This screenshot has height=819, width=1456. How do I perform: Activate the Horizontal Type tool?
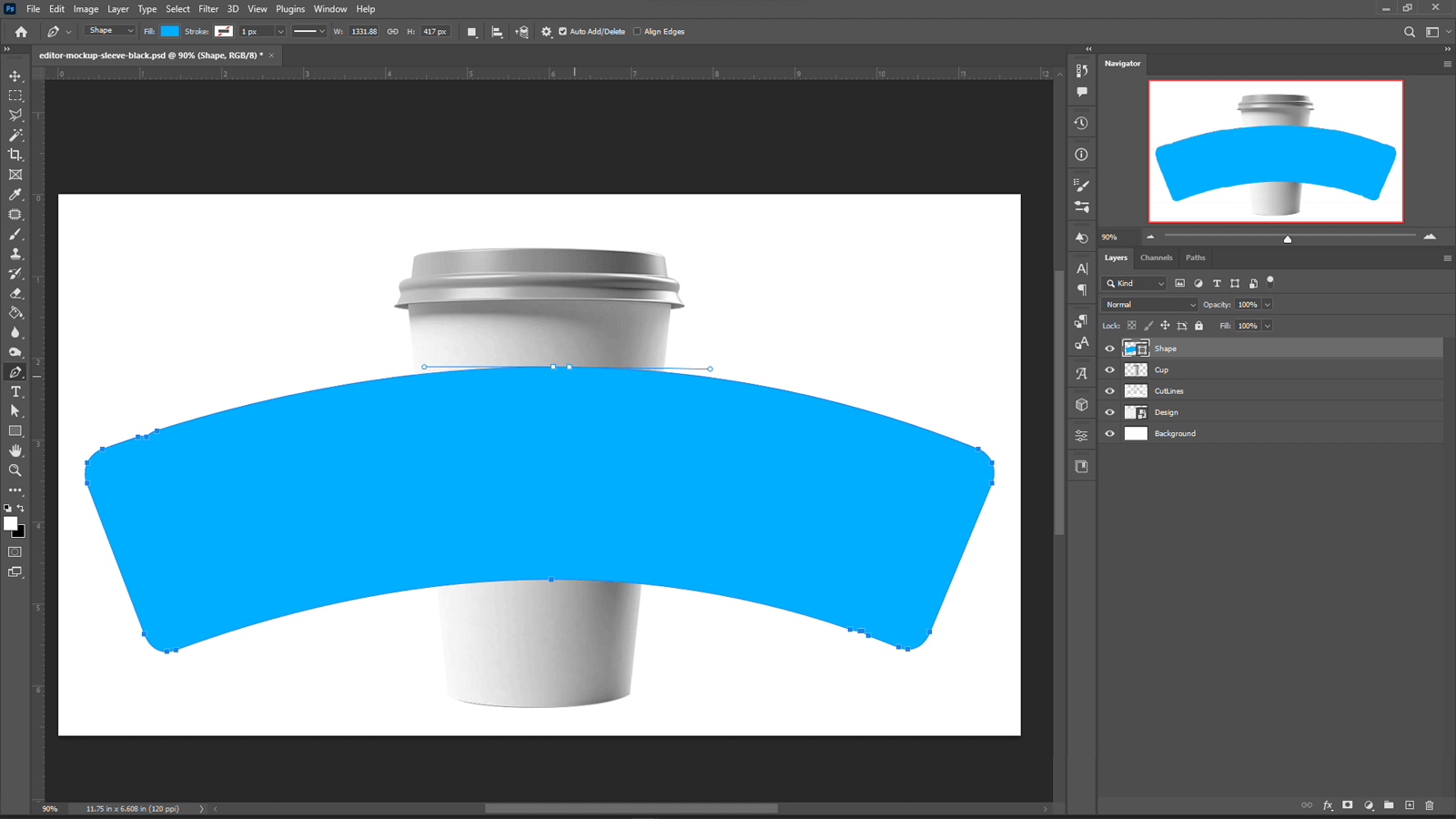15,391
